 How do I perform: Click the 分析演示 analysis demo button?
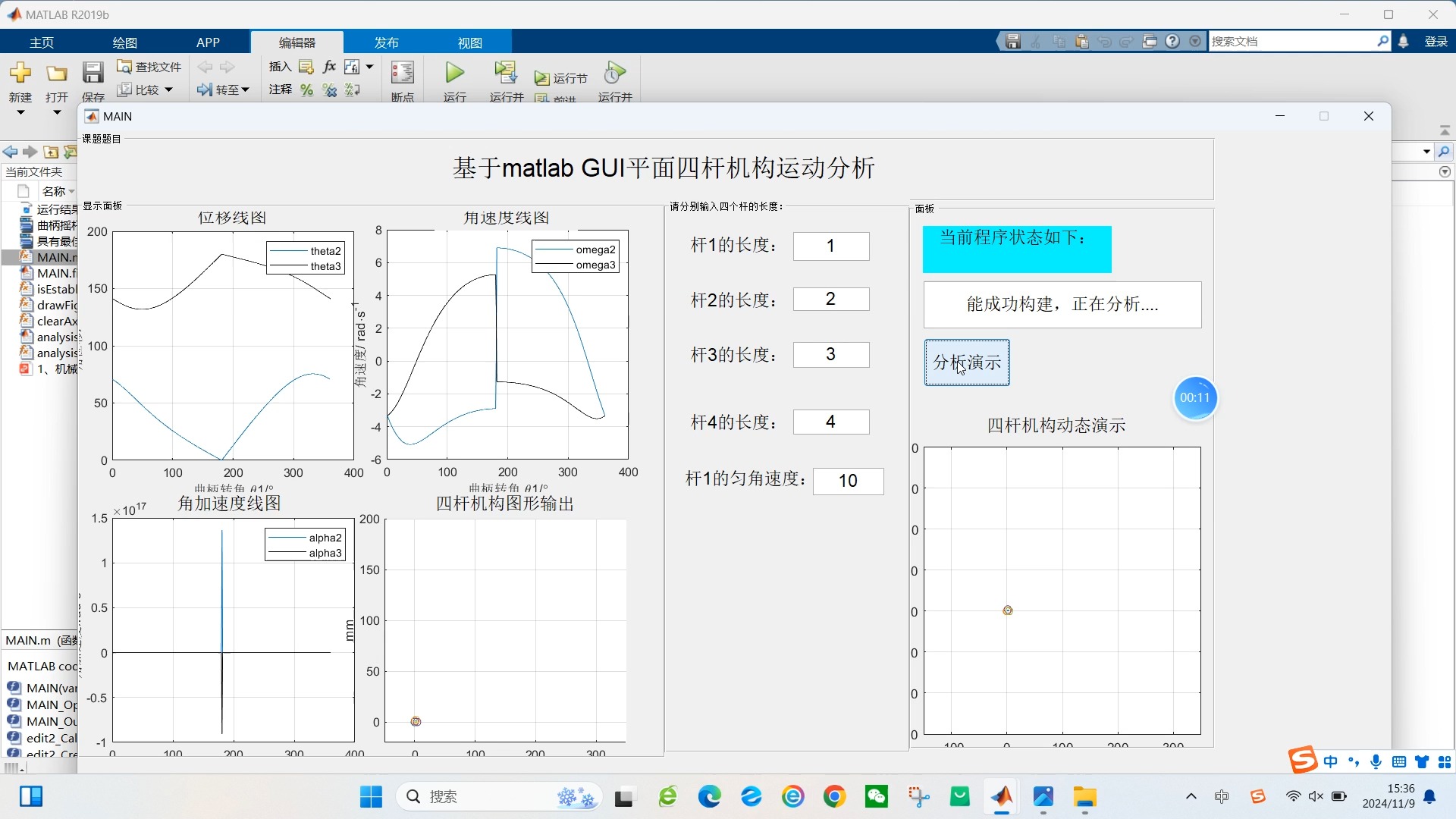point(967,362)
